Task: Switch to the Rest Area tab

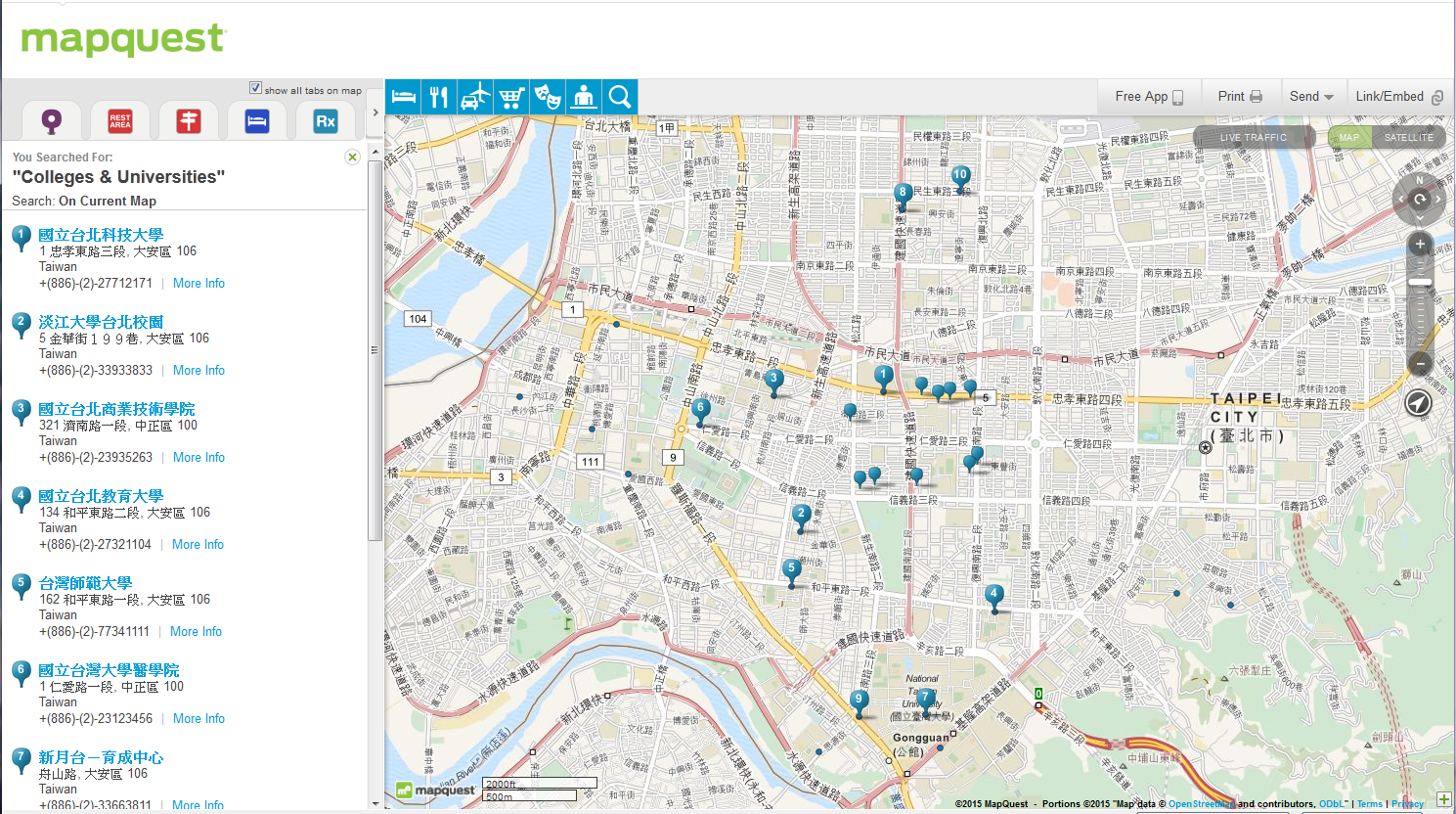Action: 120,120
